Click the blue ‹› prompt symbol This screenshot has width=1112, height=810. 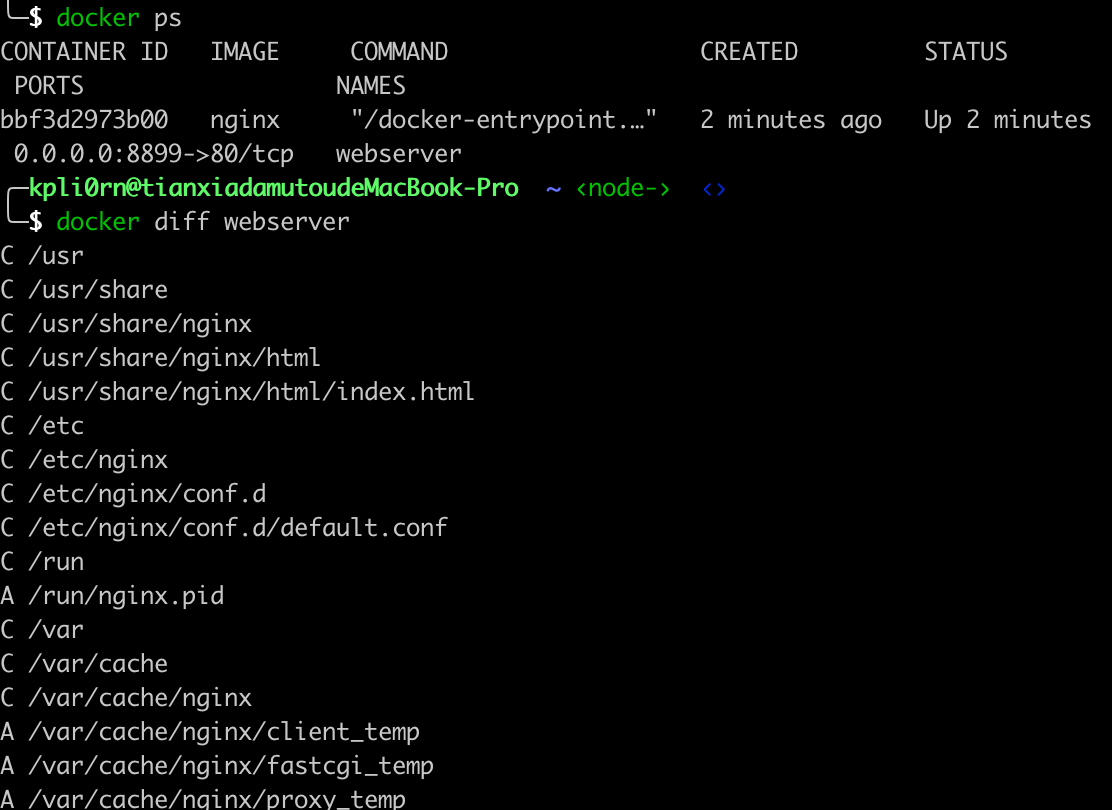(713, 188)
